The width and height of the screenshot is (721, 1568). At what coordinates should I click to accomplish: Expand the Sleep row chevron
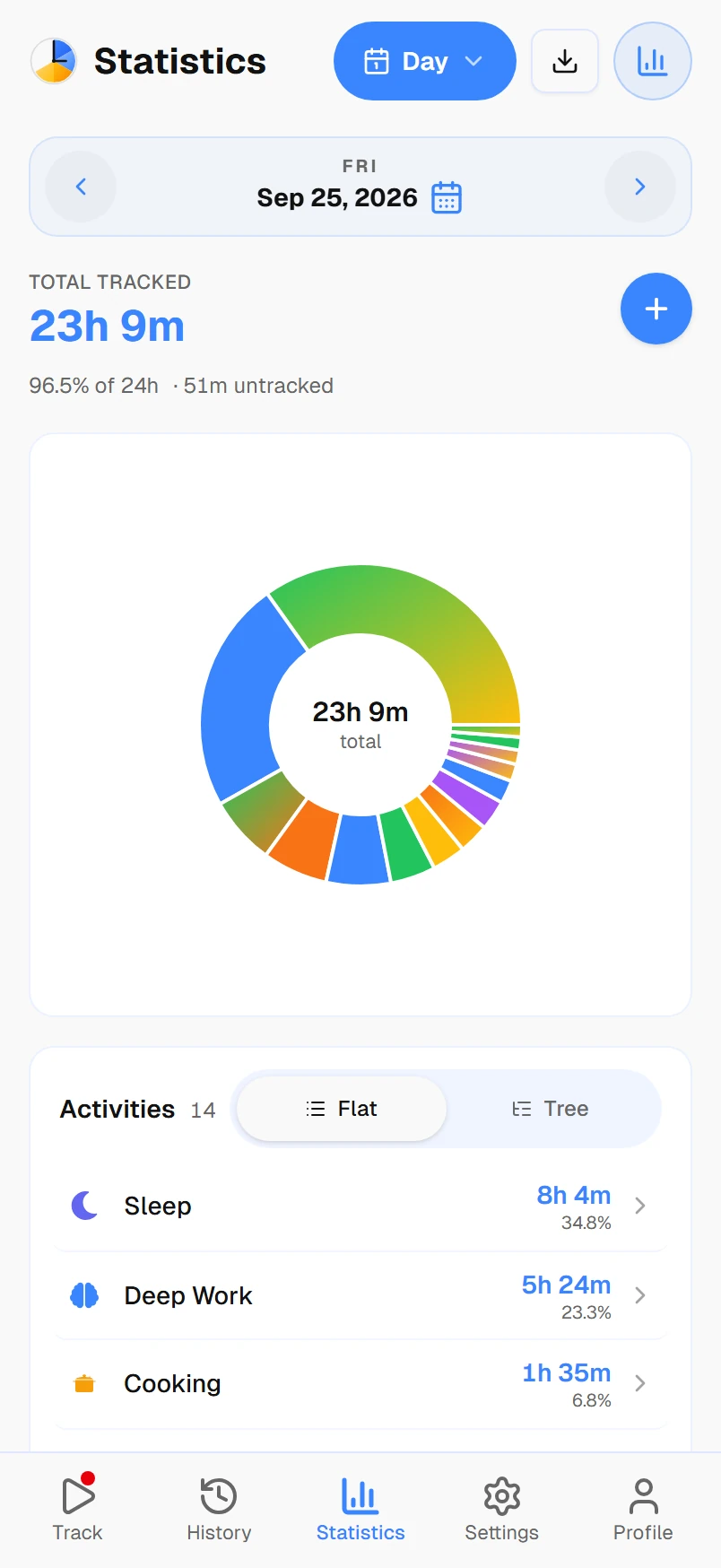click(640, 1206)
